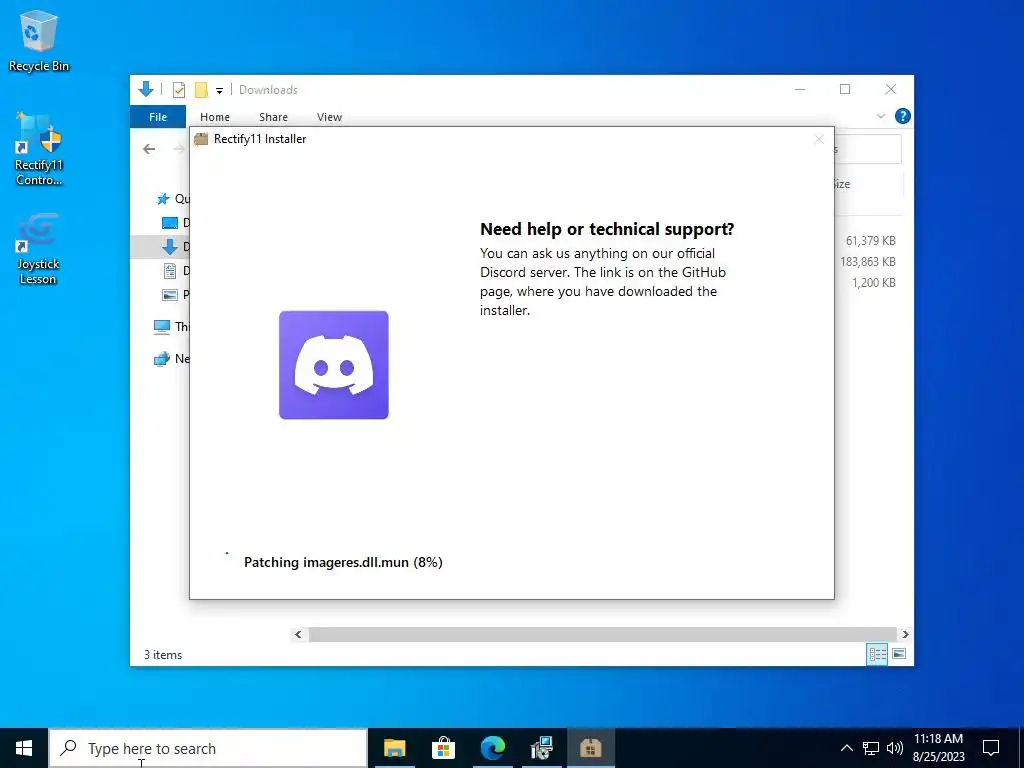Open View ribbon tab in Downloads window
This screenshot has width=1024, height=768.
(329, 117)
